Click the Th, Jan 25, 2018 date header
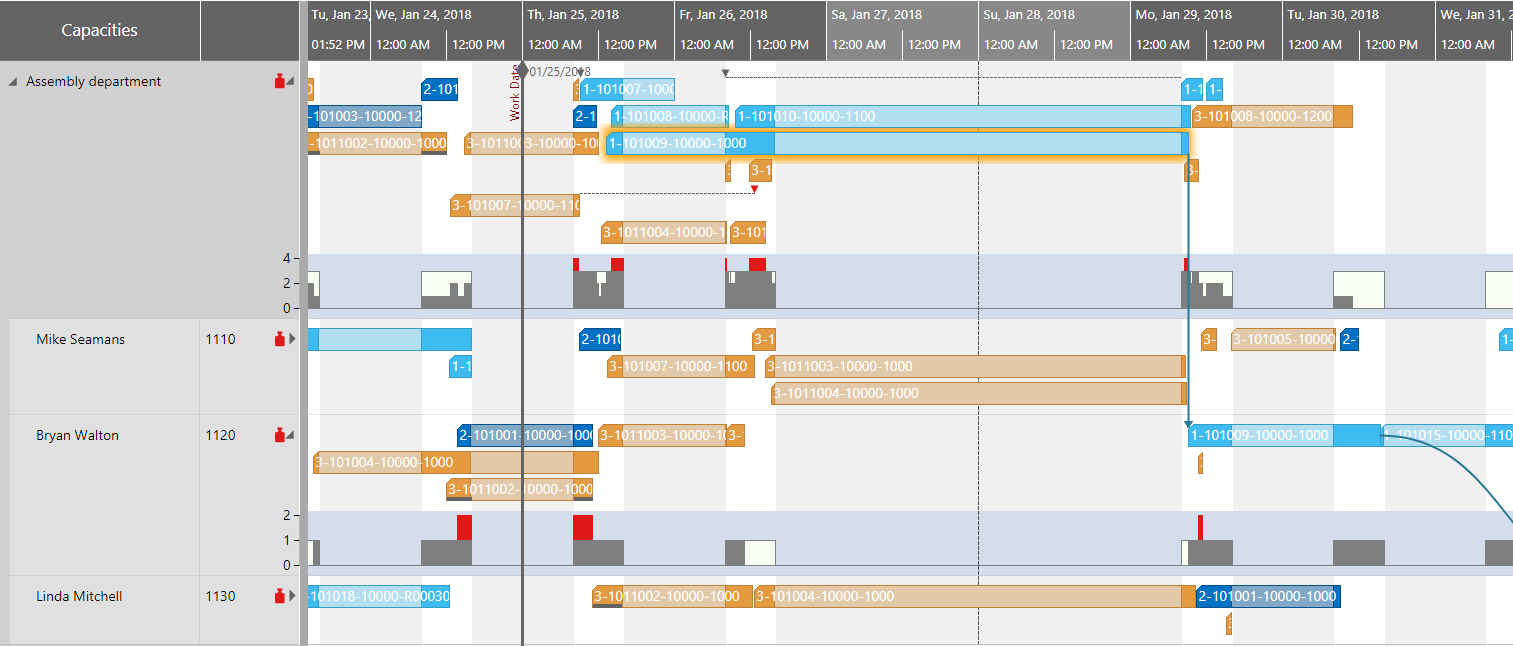Viewport: 1513px width, 646px height. pos(573,15)
